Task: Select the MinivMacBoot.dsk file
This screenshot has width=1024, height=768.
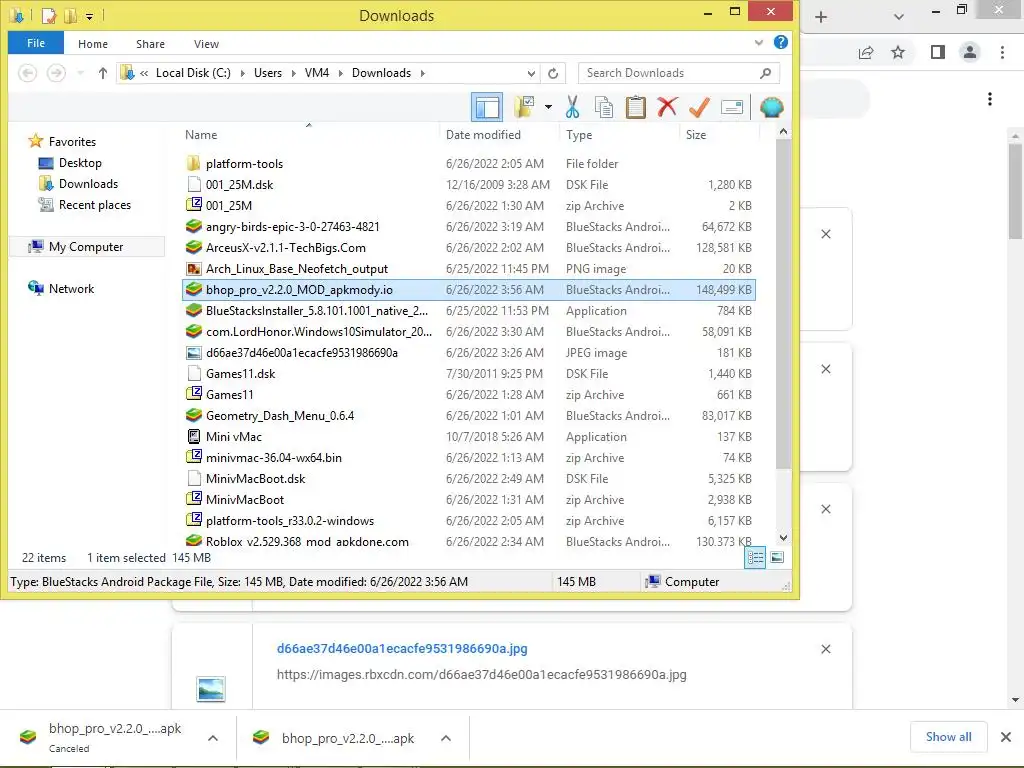Action: tap(255, 479)
